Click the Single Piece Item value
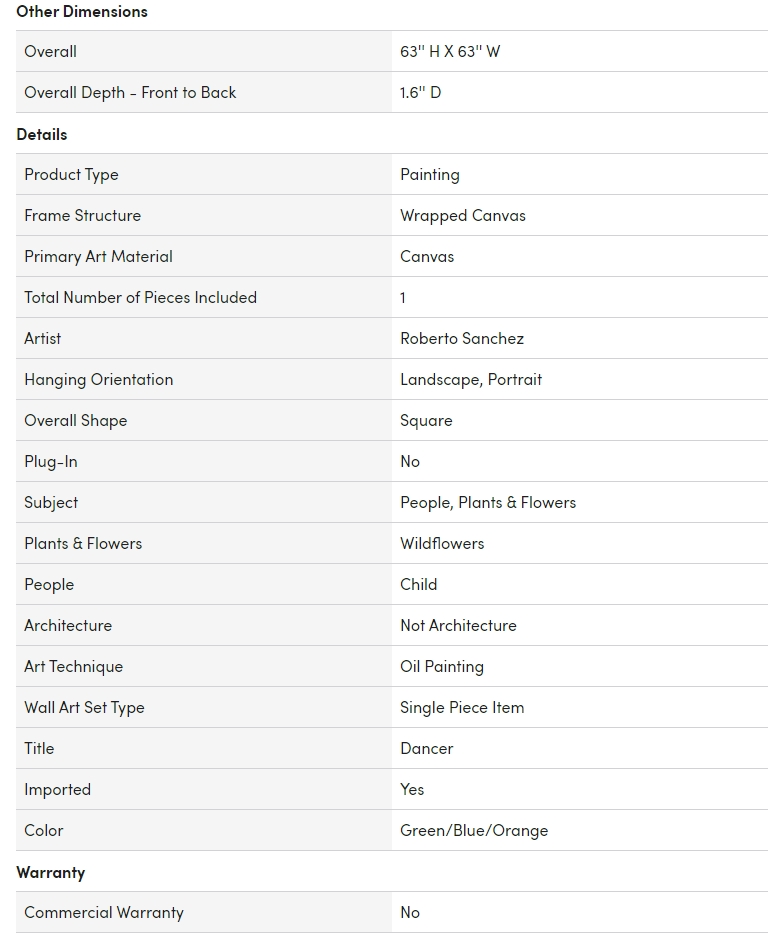The height and width of the screenshot is (945, 772). (x=462, y=708)
